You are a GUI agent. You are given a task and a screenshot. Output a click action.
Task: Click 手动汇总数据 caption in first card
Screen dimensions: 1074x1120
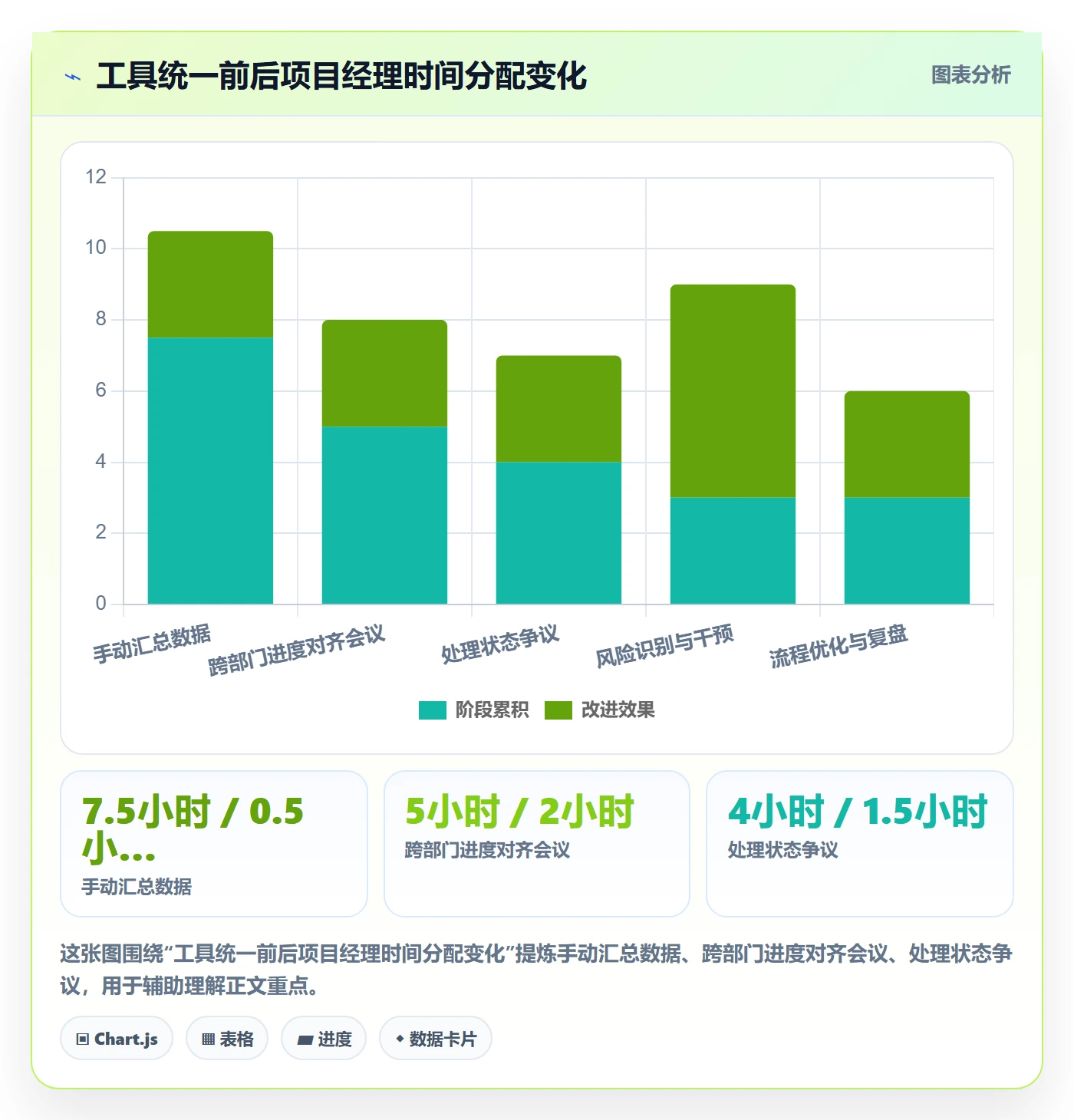tap(137, 887)
